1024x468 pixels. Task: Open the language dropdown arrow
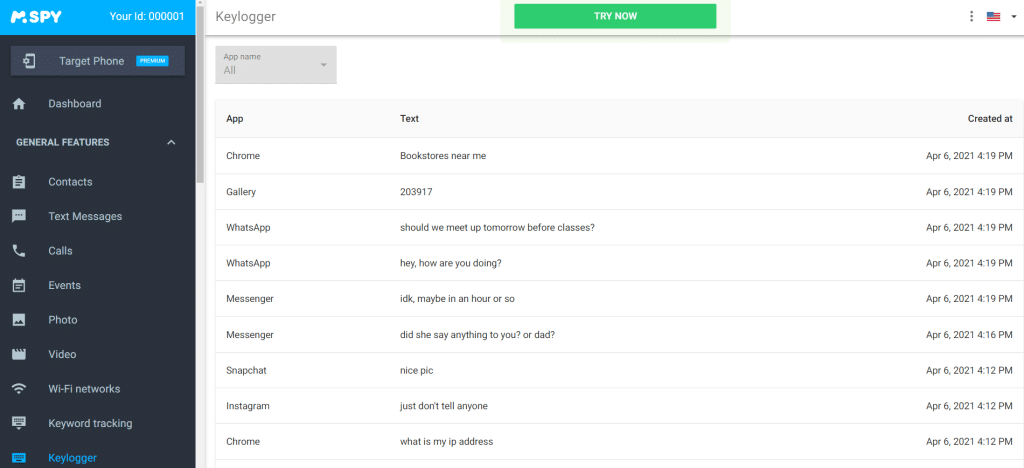pos(1014,17)
